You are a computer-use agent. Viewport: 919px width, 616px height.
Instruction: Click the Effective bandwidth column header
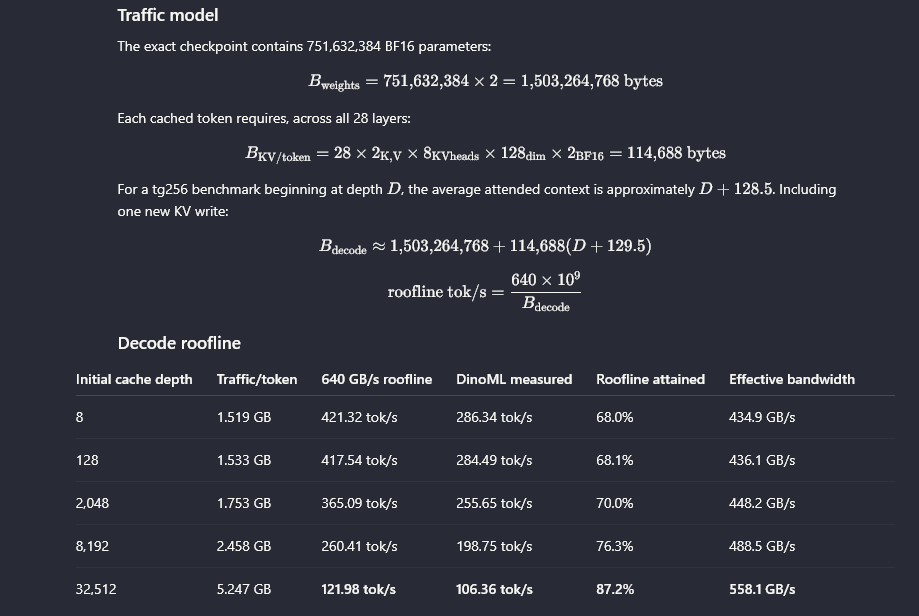[792, 379]
